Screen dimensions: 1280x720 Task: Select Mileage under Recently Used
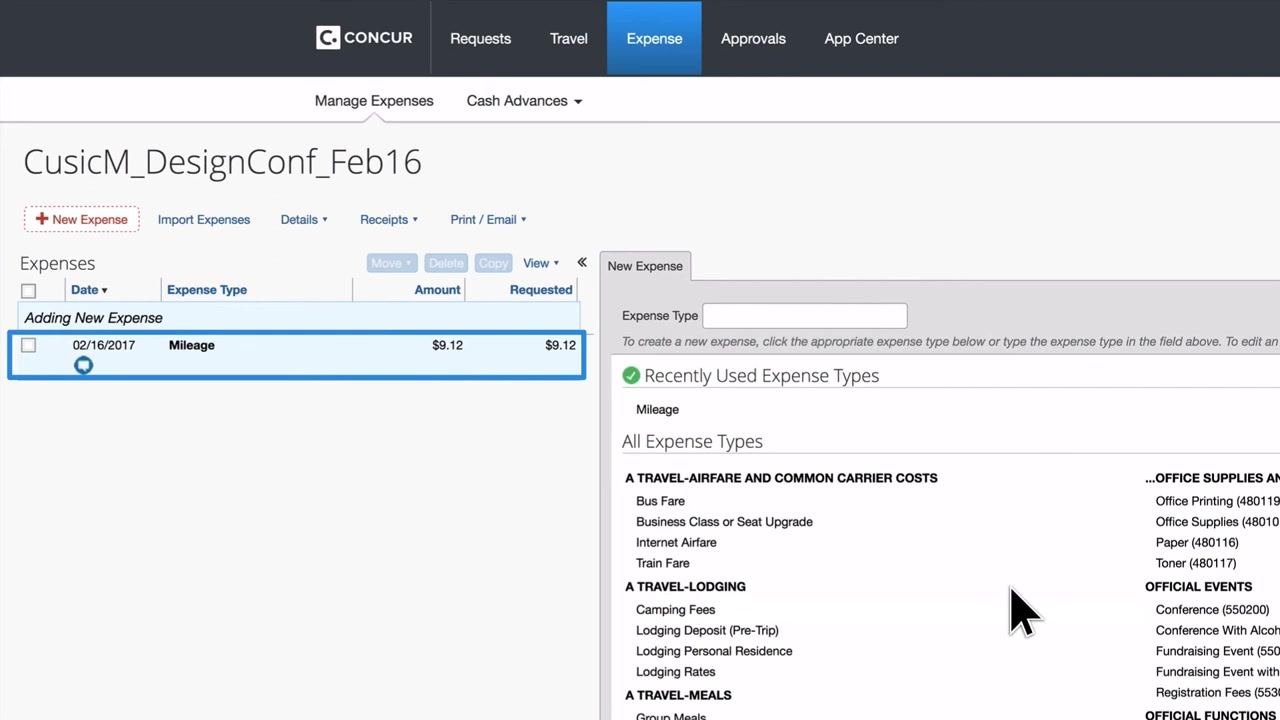[x=657, y=409]
